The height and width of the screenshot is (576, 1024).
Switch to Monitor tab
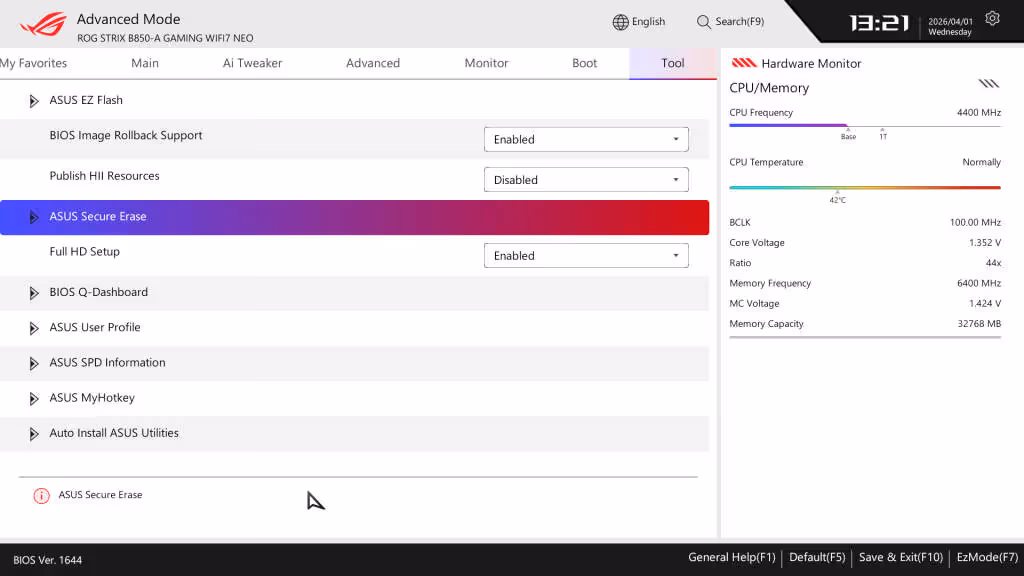(486, 63)
